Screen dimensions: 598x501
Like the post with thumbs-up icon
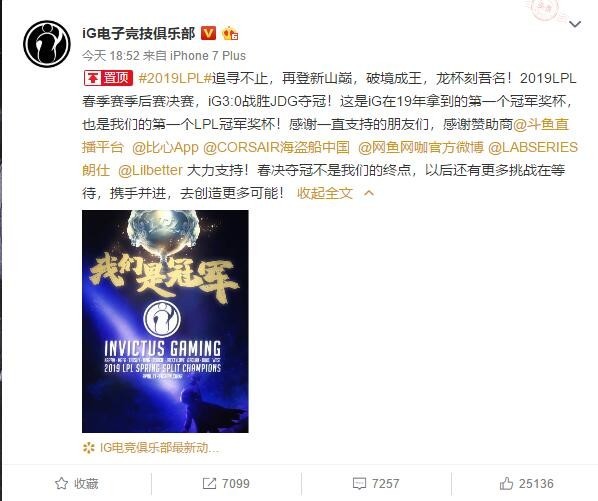[x=506, y=483]
